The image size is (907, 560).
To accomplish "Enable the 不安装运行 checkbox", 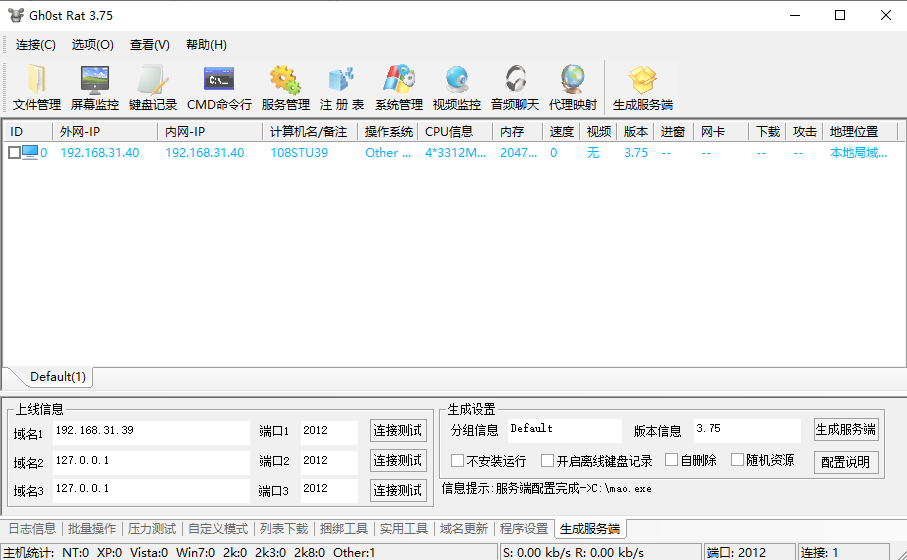I will (458, 460).
